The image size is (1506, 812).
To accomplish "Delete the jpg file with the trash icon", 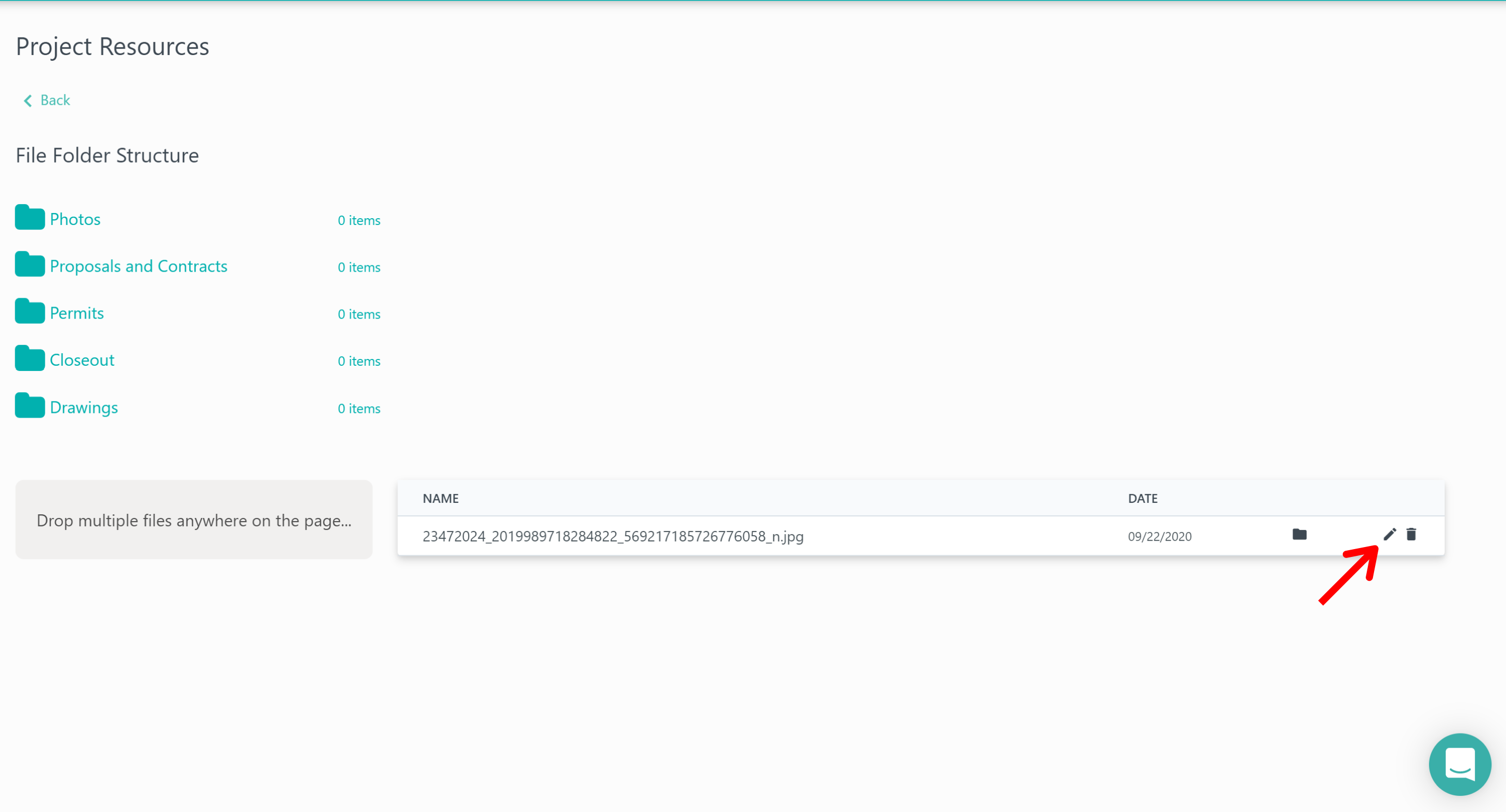I will click(x=1411, y=534).
